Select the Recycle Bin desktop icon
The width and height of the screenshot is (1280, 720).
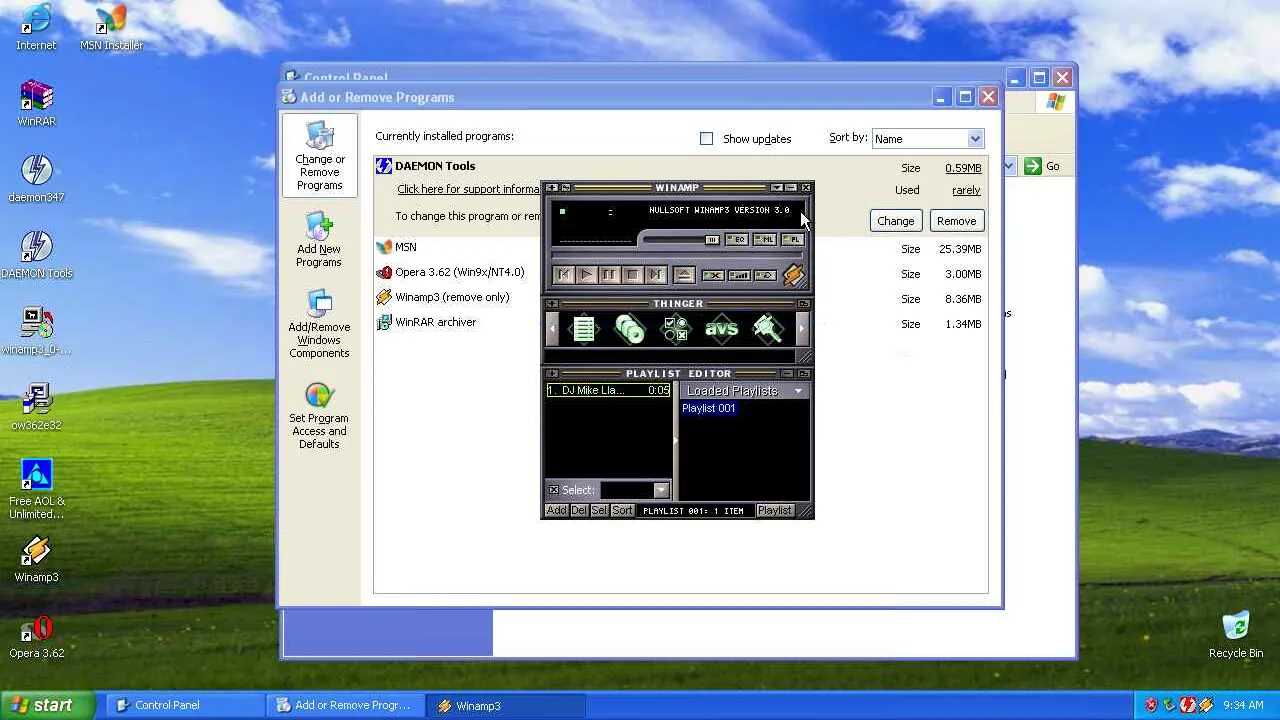[x=1236, y=635]
